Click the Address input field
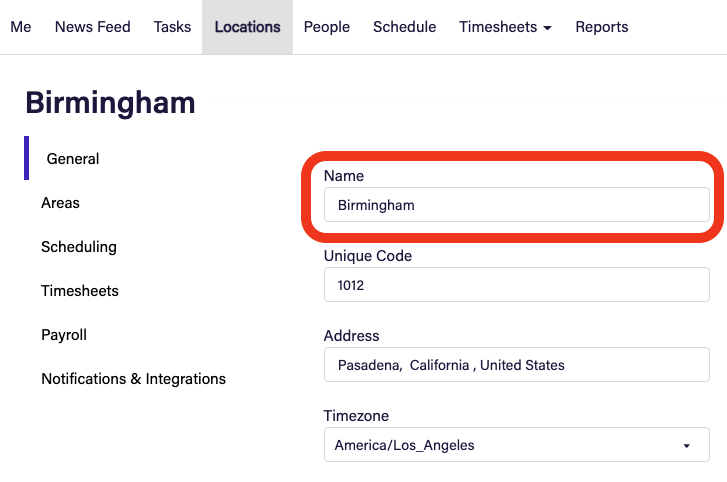 (x=516, y=365)
